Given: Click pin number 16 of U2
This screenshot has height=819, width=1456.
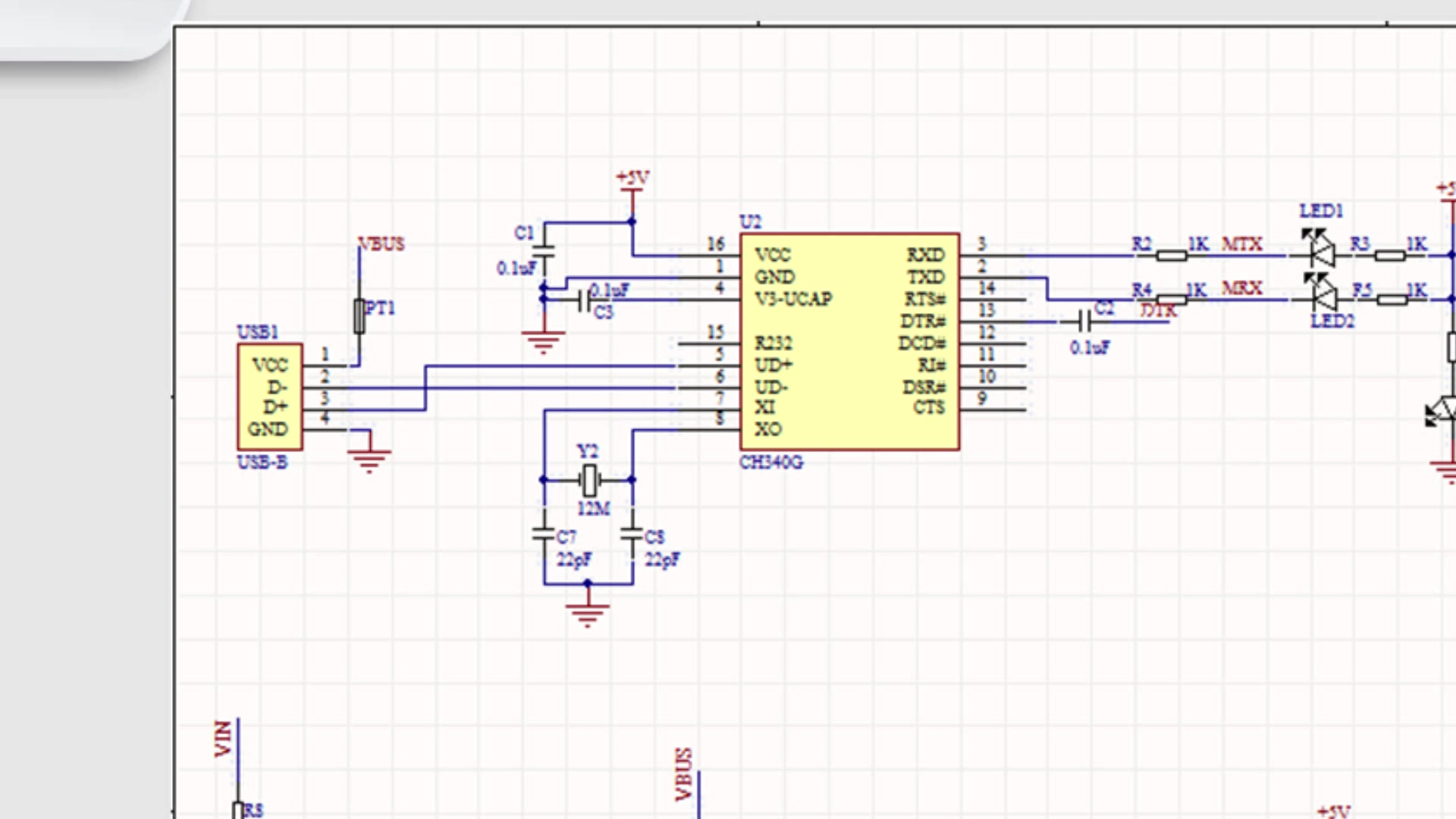Looking at the screenshot, I should click(716, 244).
